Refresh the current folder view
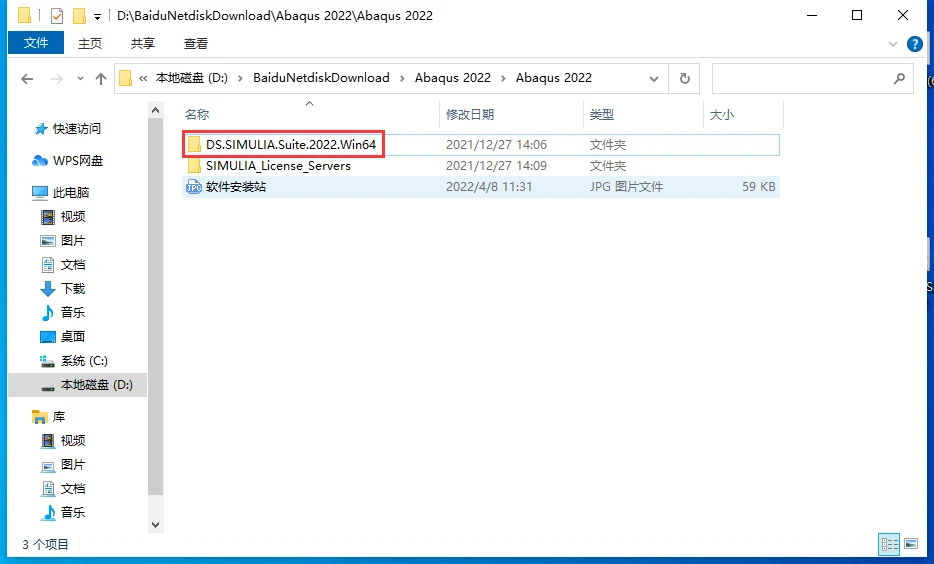The height and width of the screenshot is (564, 934). (684, 78)
